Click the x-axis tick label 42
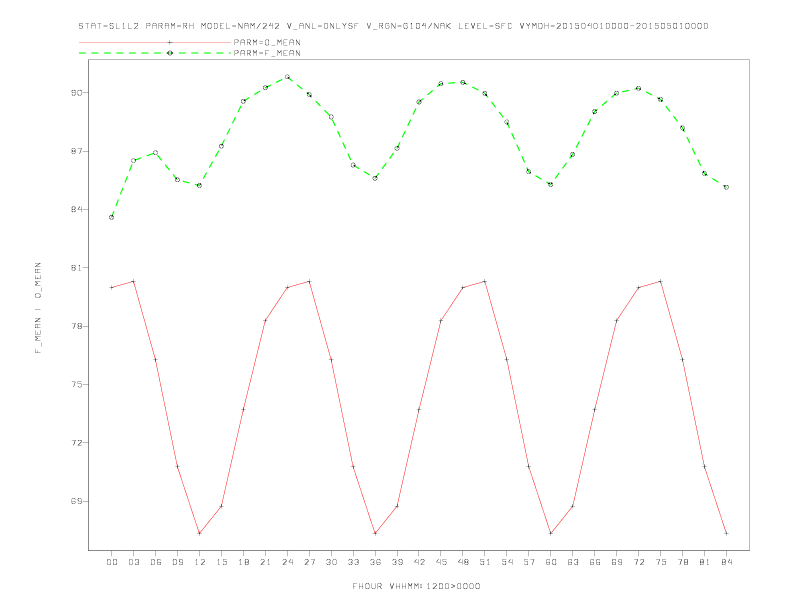Image resolution: width=792 pixels, height=612 pixels. 419,562
